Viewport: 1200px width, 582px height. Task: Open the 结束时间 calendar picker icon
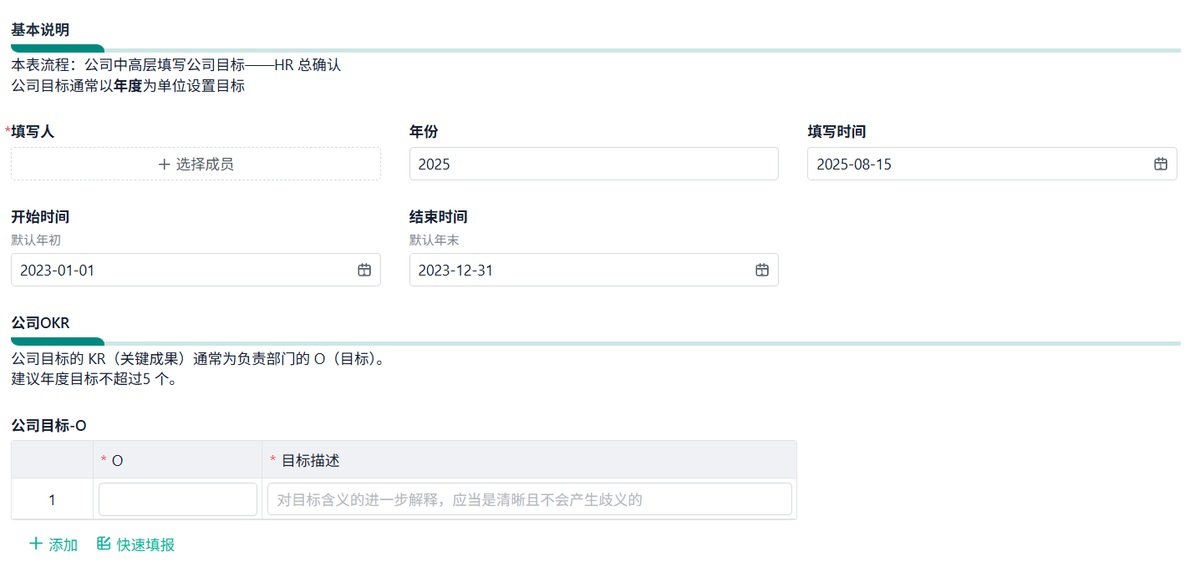tap(762, 270)
